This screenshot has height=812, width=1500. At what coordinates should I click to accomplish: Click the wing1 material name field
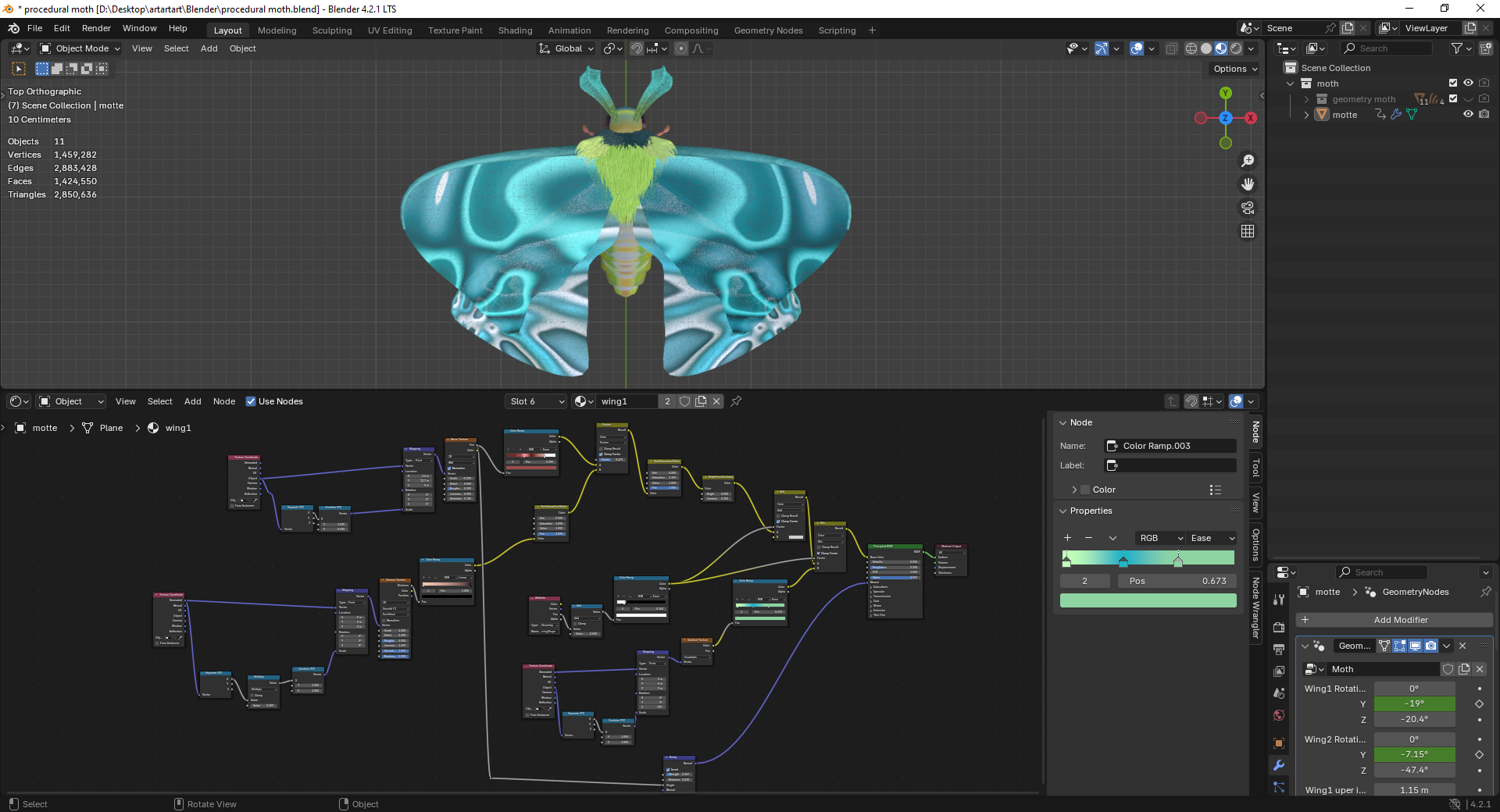tap(629, 401)
